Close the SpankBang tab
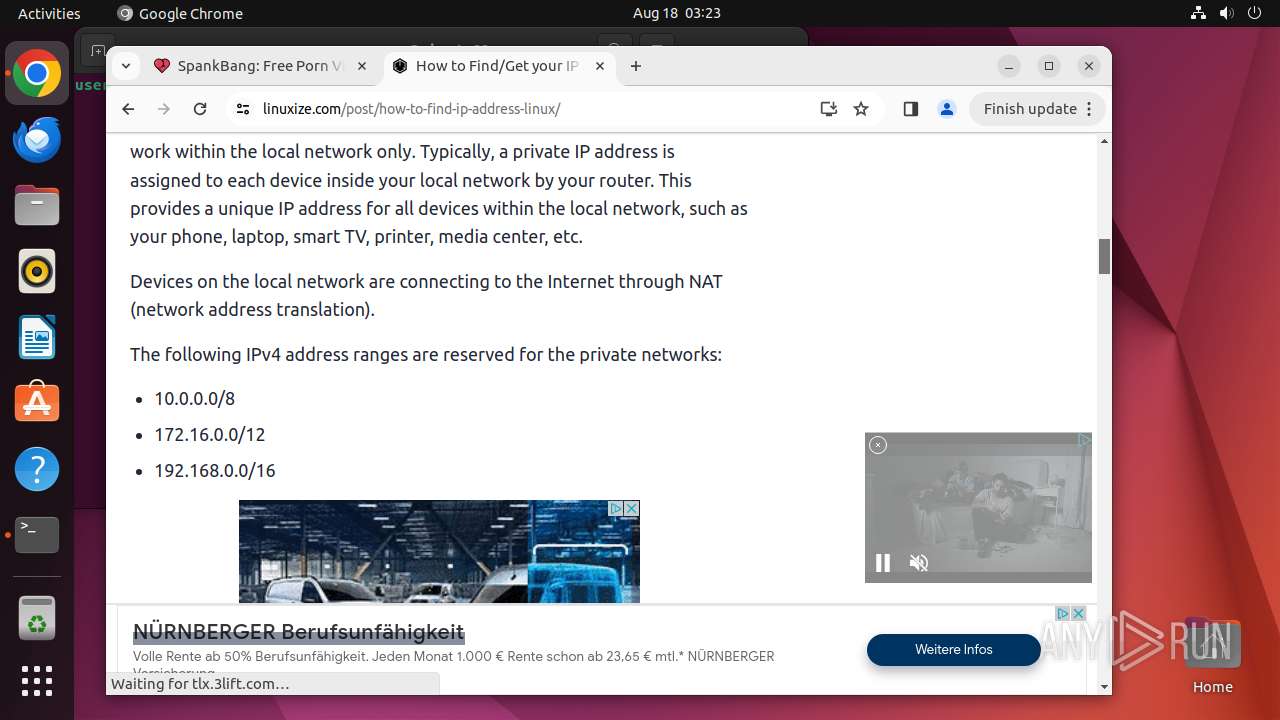 (362, 66)
